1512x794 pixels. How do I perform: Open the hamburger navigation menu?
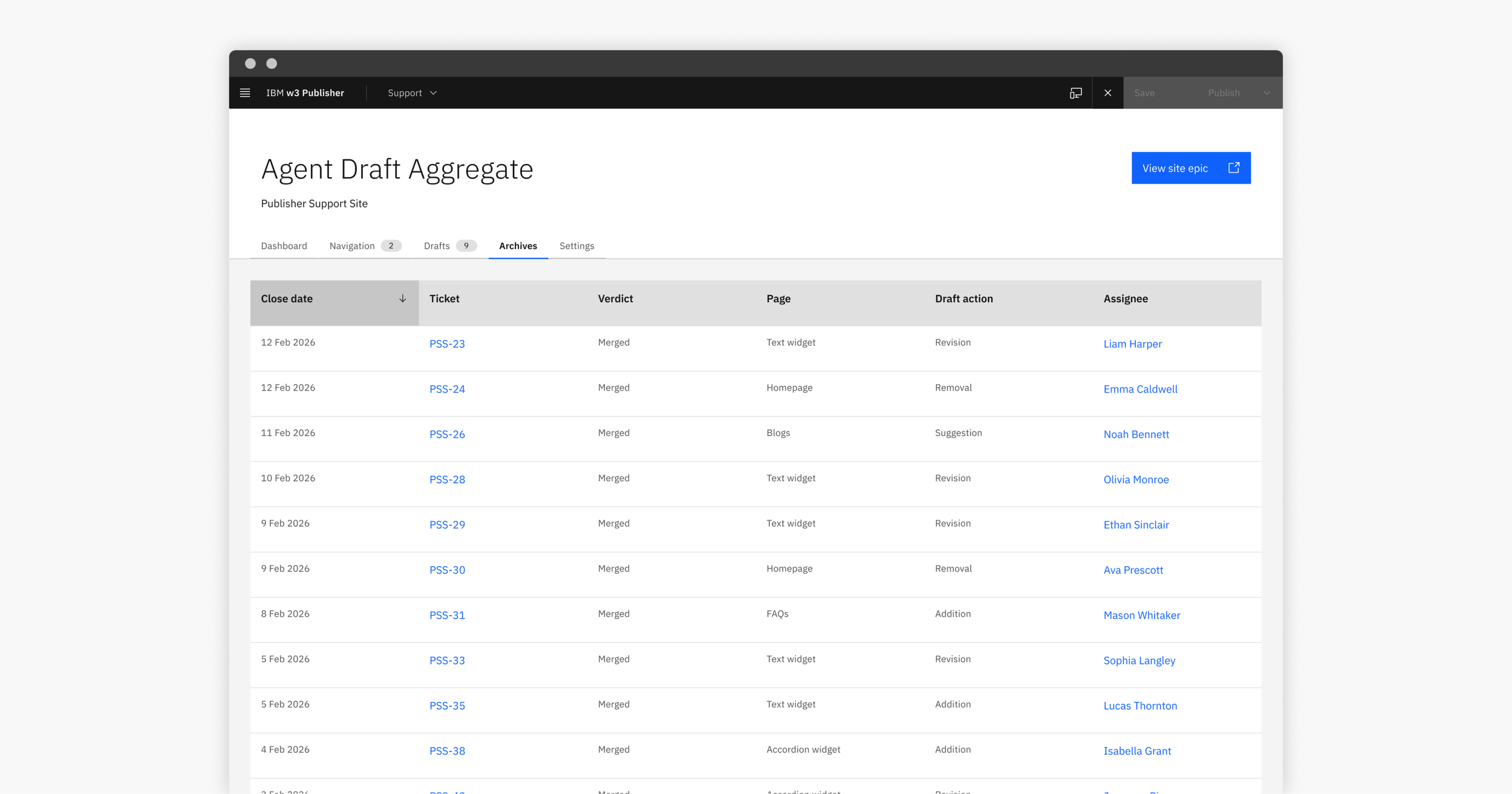(x=245, y=93)
